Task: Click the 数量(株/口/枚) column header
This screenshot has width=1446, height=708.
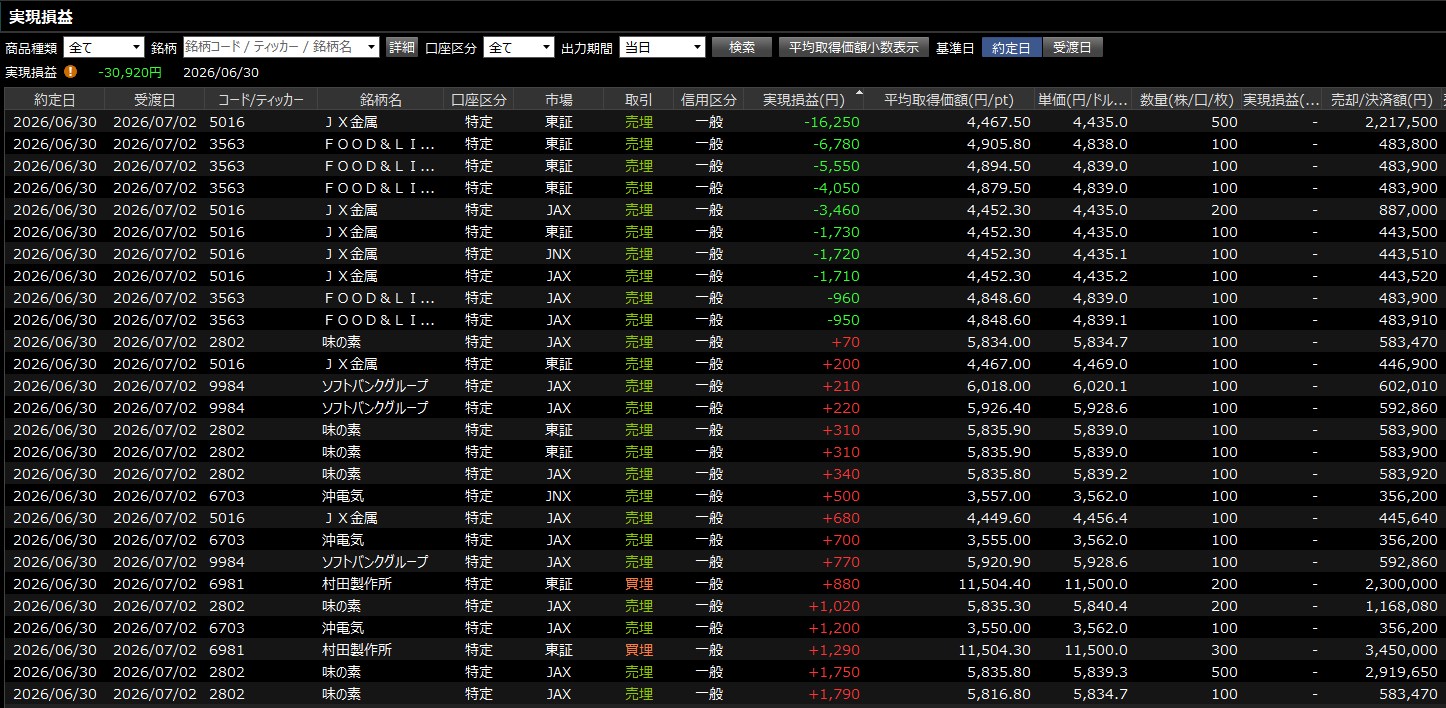Action: pos(1186,99)
